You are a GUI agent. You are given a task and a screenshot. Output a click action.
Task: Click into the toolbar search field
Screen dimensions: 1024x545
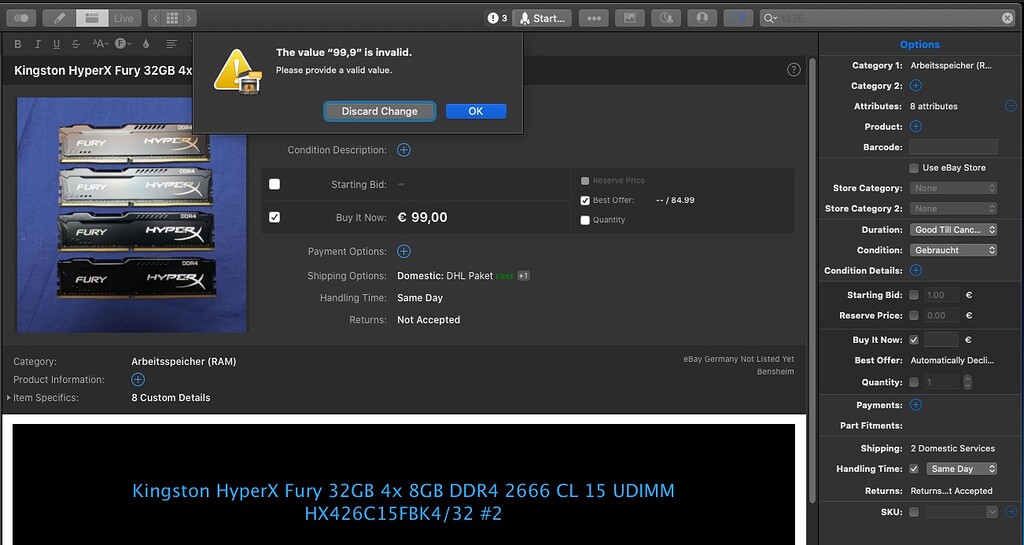tap(888, 18)
